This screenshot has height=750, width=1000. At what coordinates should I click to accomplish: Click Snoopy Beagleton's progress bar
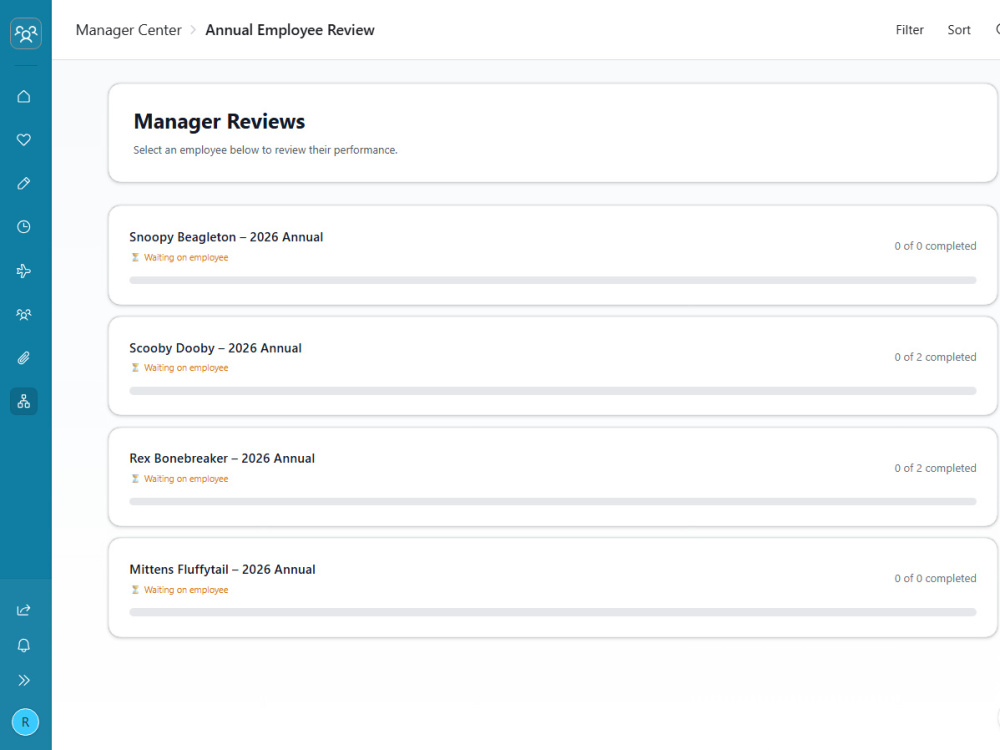(x=552, y=280)
